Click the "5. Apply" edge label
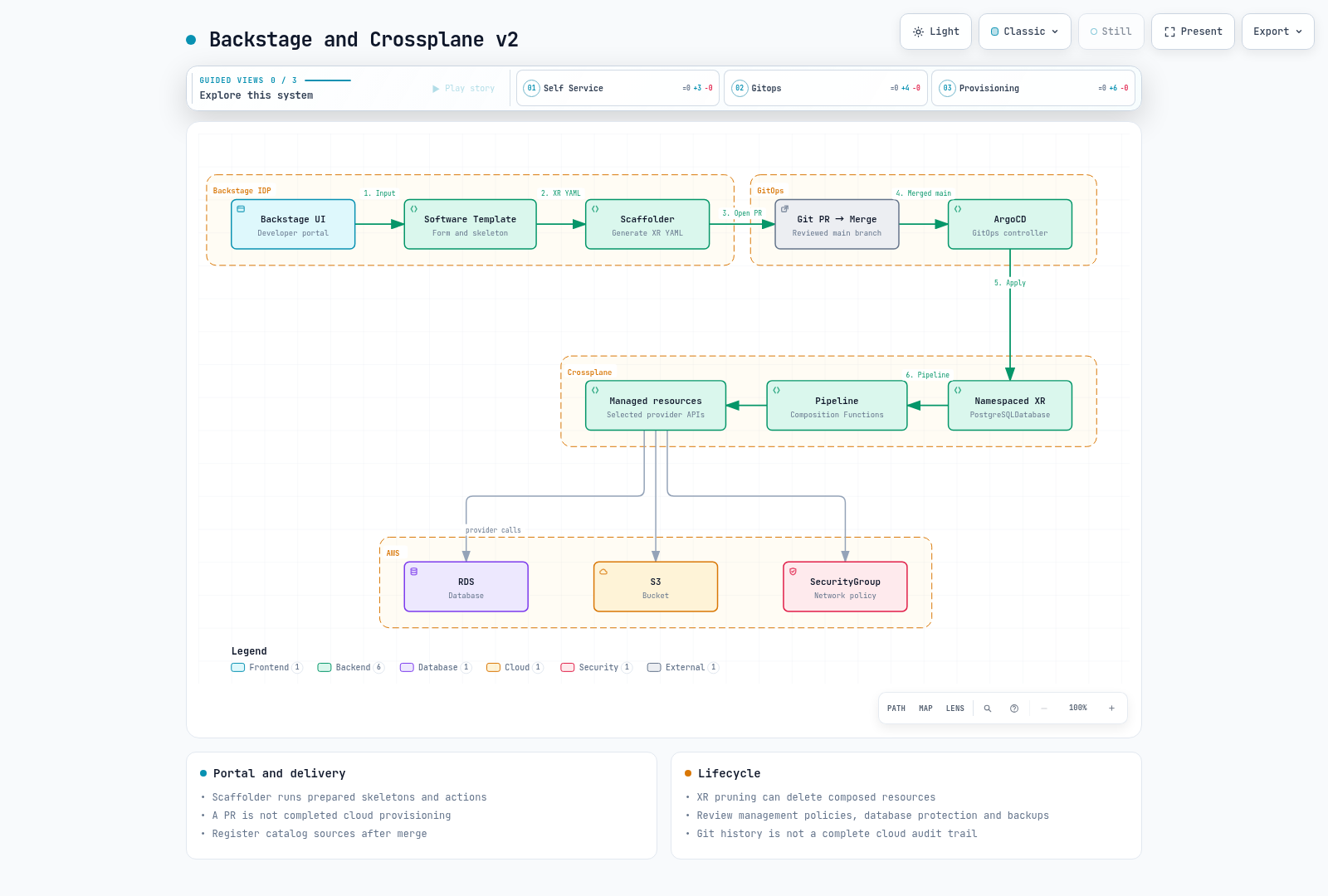This screenshot has height=896, width=1328. click(x=1010, y=283)
